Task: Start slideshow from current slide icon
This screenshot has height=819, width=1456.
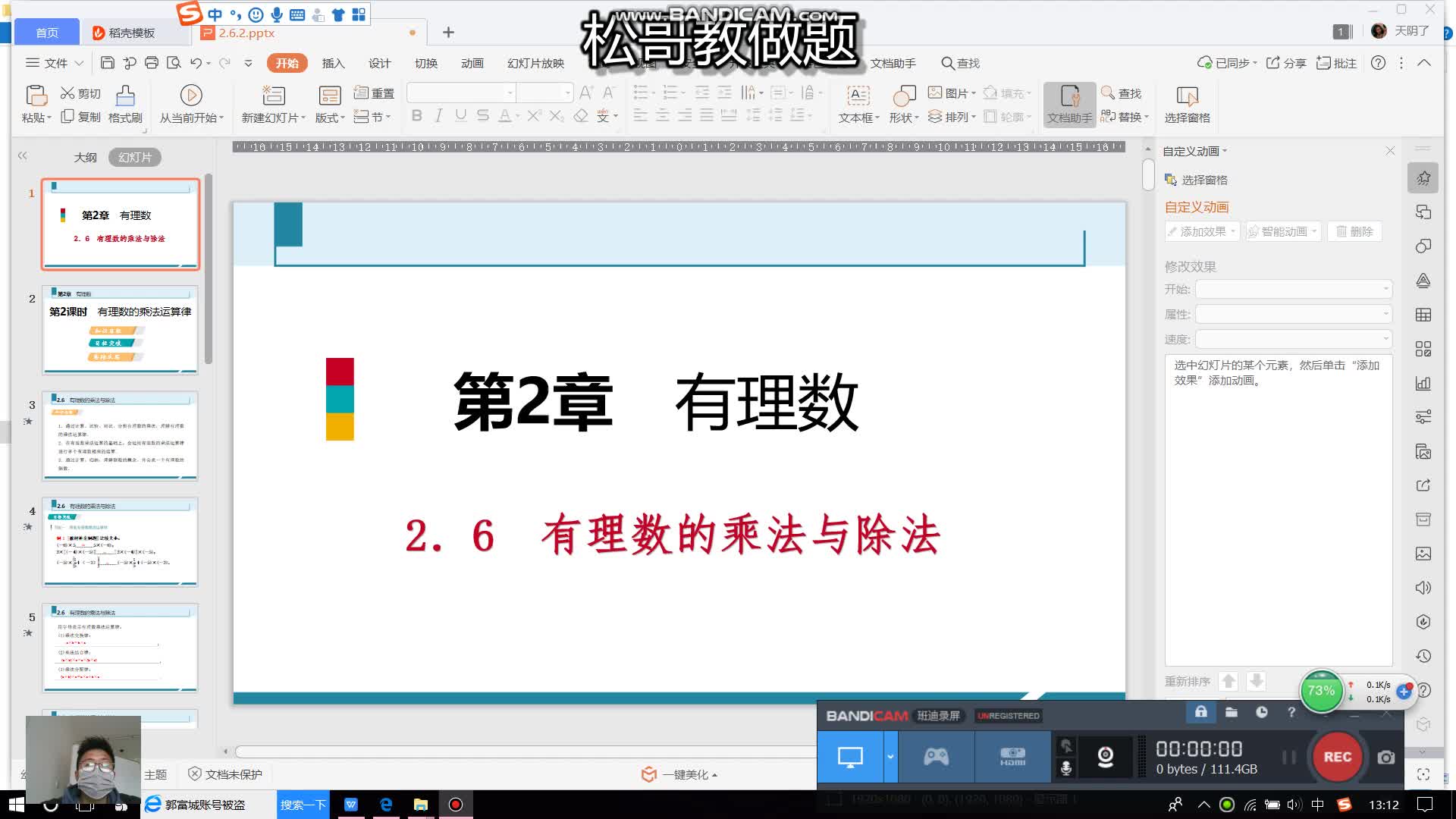Action: click(191, 96)
